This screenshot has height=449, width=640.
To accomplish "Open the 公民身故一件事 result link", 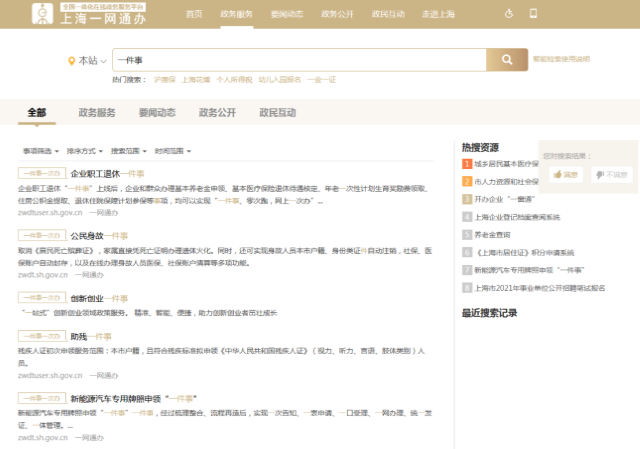I will pos(100,236).
